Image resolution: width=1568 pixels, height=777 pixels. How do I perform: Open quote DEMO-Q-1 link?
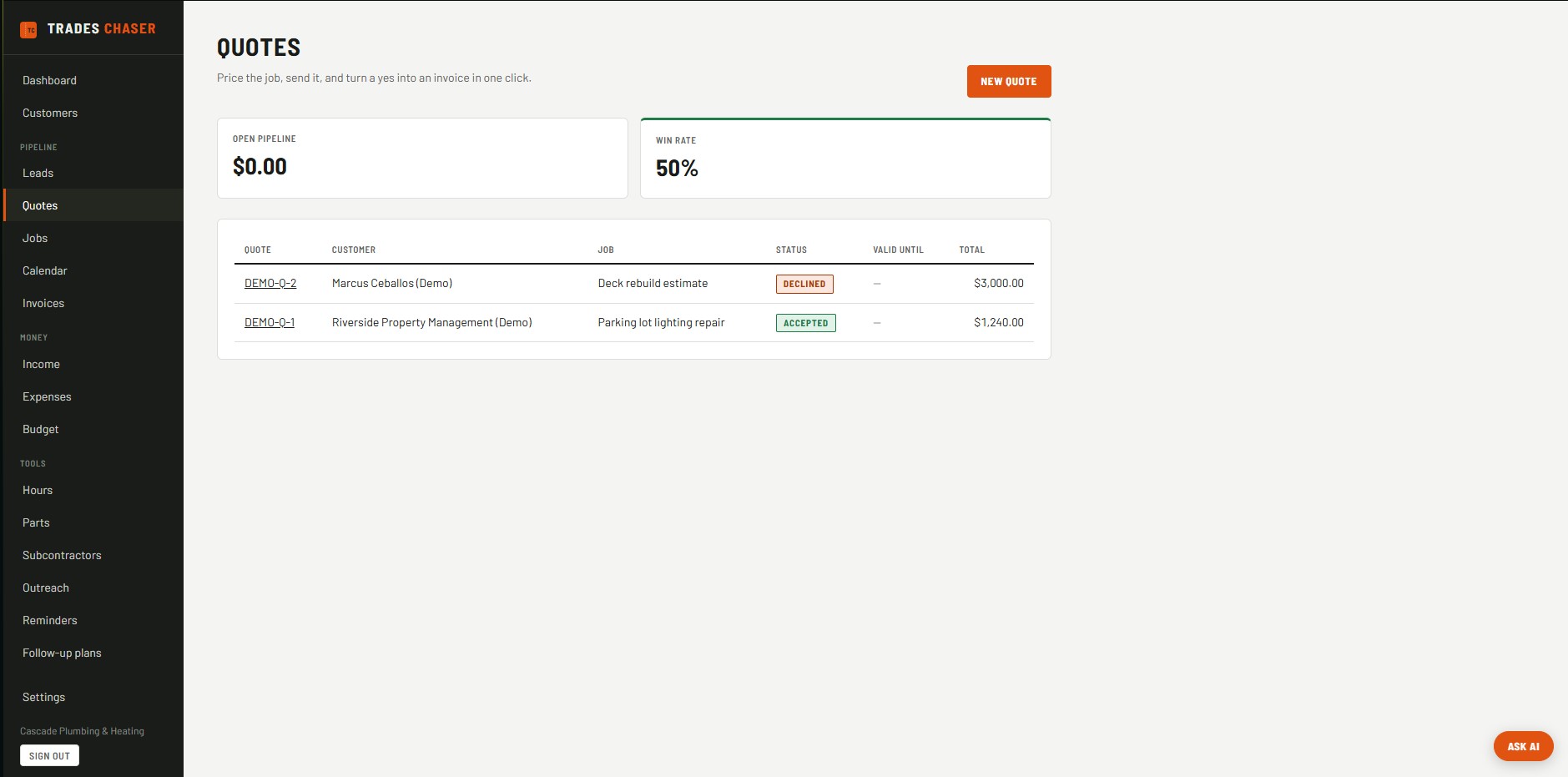[x=270, y=322]
